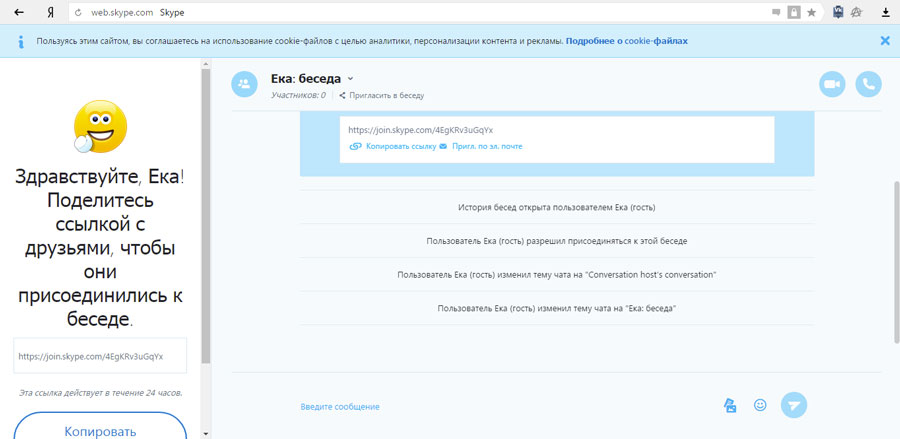
Task: Click into "Введите сообщение" message field
Action: coord(340,407)
